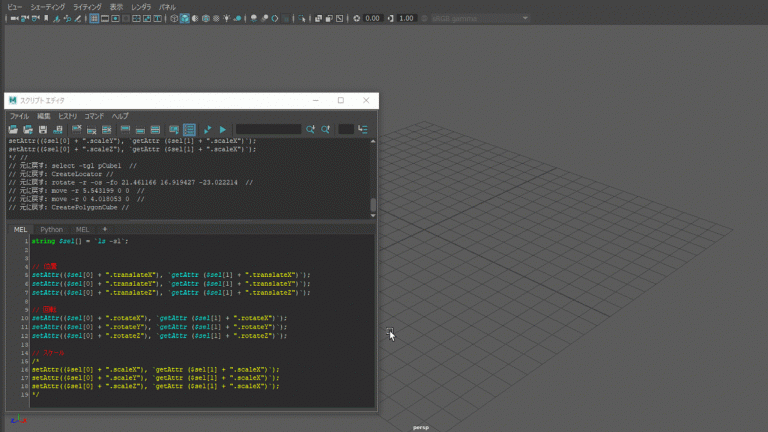
Task: Click the Script Editor search text field
Action: [x=268, y=129]
